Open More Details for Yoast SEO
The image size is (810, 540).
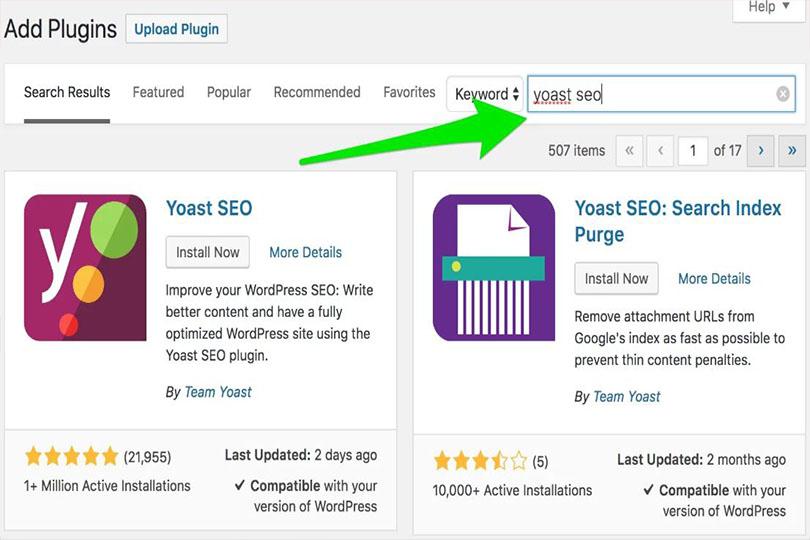pyautogui.click(x=305, y=253)
